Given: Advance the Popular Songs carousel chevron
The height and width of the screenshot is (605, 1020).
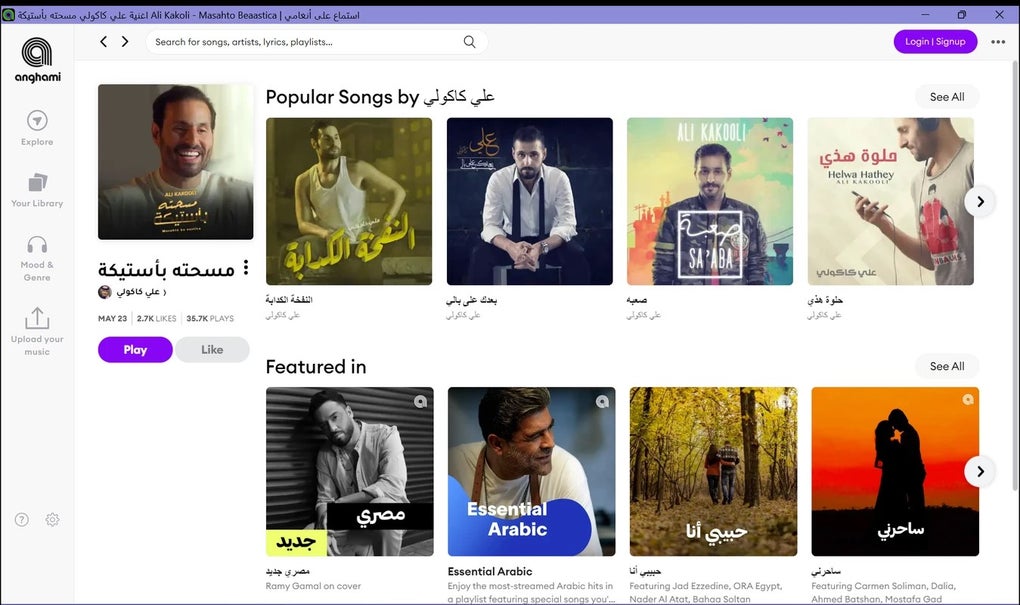Looking at the screenshot, I should click(x=980, y=201).
